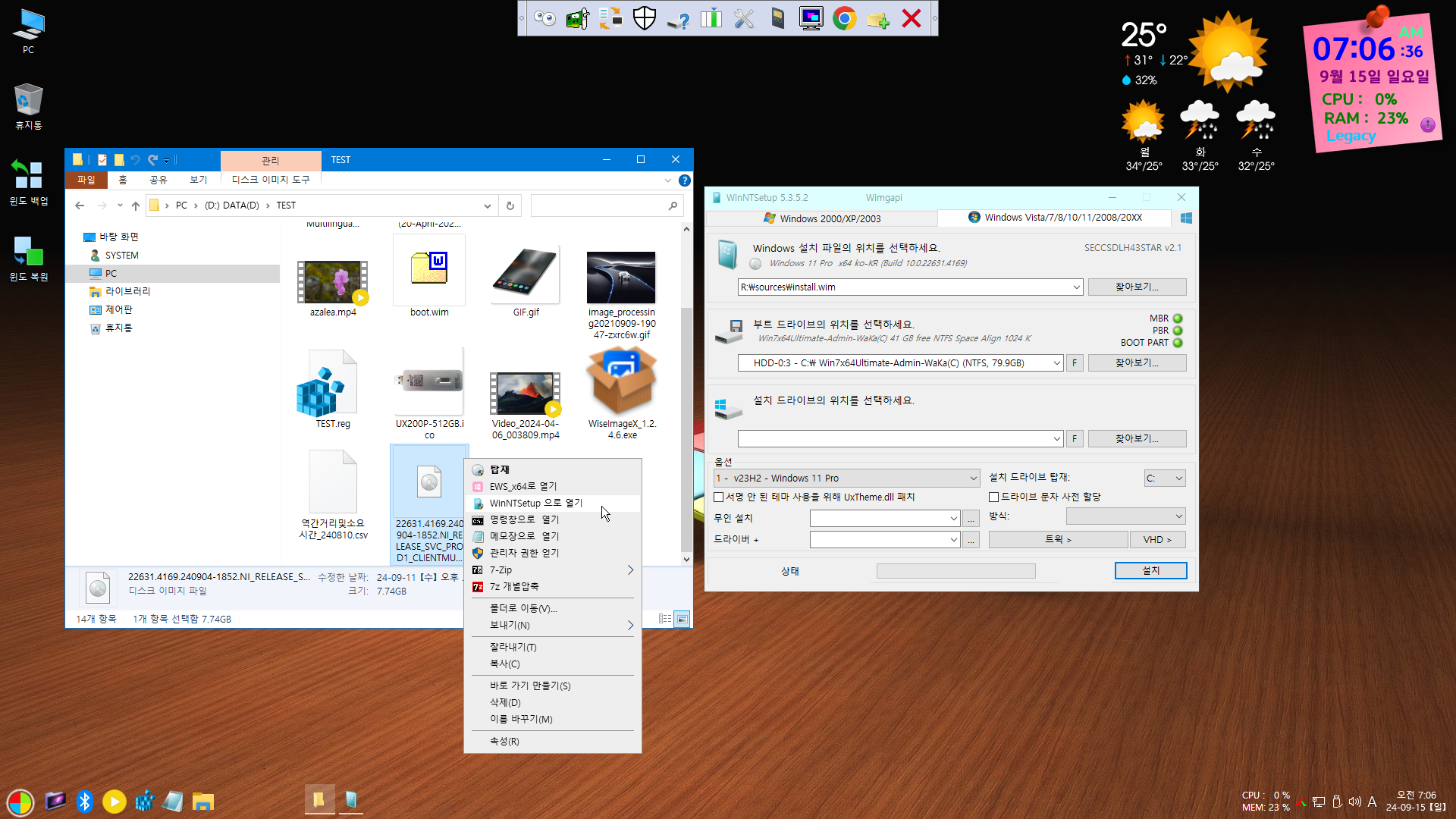Image resolution: width=1456 pixels, height=819 pixels.
Task: Go up one folder in Explorer
Action: point(136,206)
